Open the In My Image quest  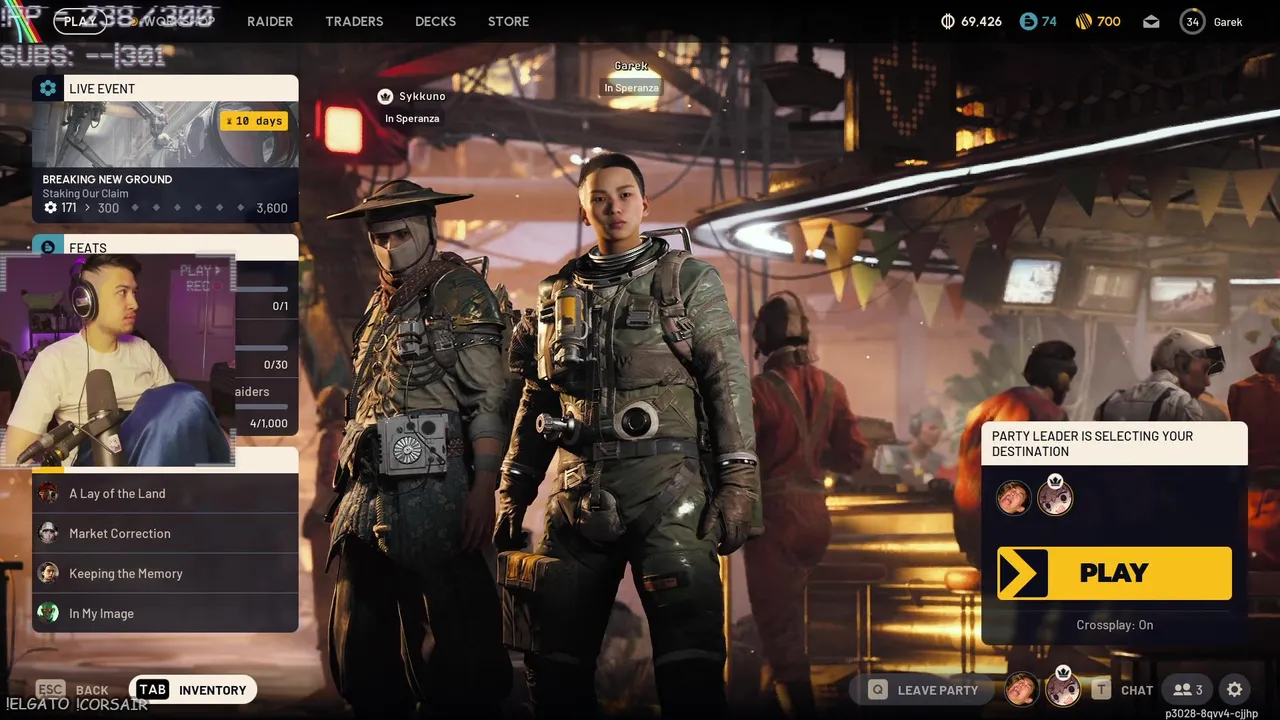pyautogui.click(x=165, y=613)
